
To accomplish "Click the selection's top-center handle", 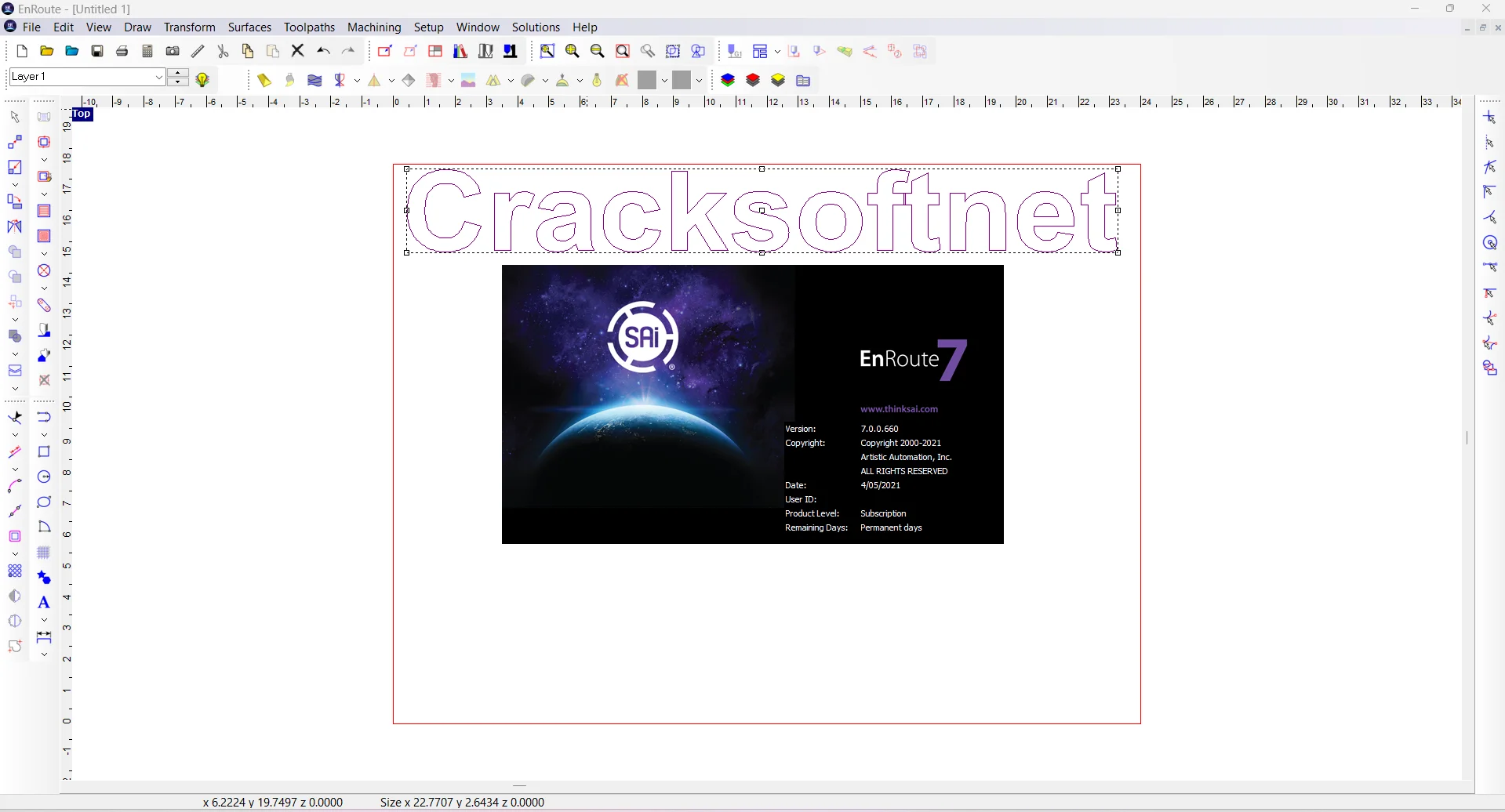I will coord(762,169).
